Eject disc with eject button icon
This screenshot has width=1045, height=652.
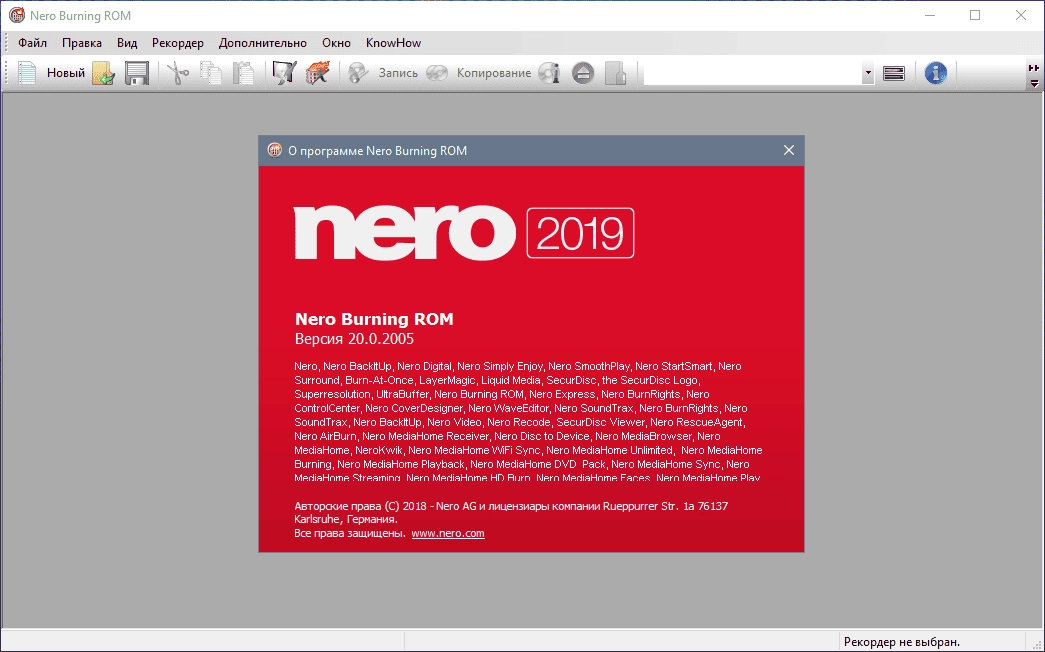pos(582,73)
